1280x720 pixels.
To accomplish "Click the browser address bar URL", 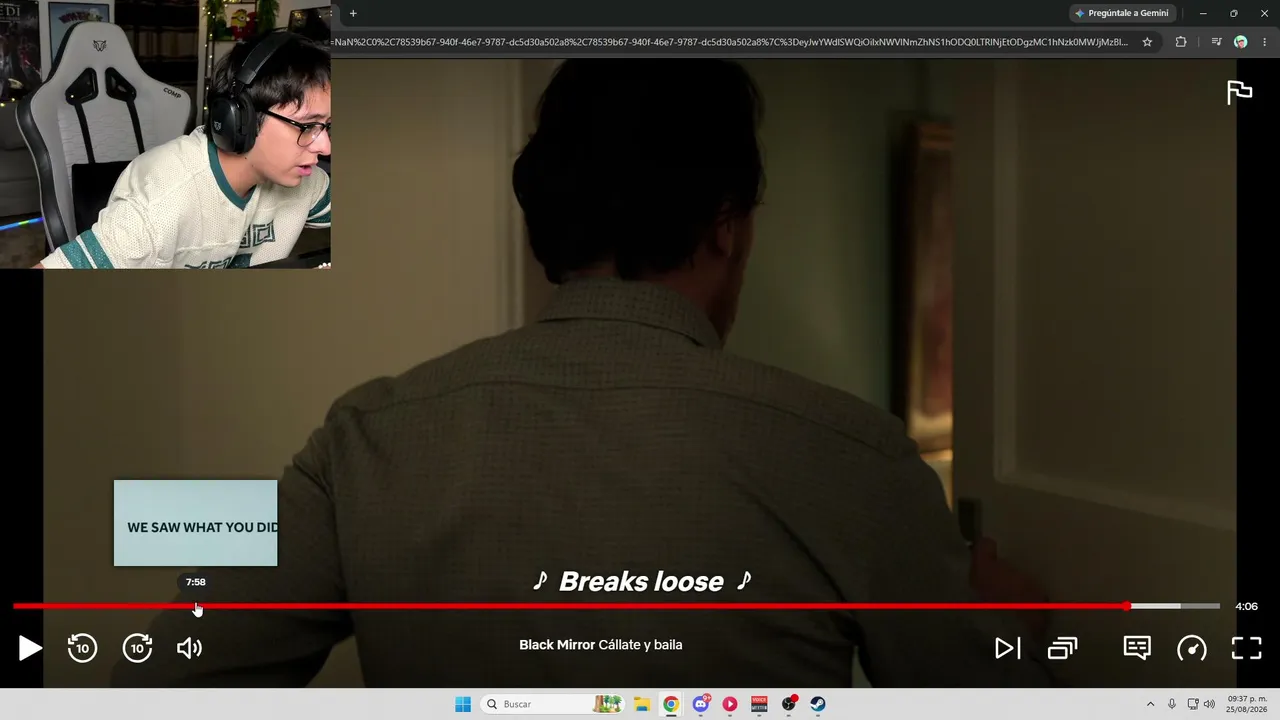I will pyautogui.click(x=731, y=42).
